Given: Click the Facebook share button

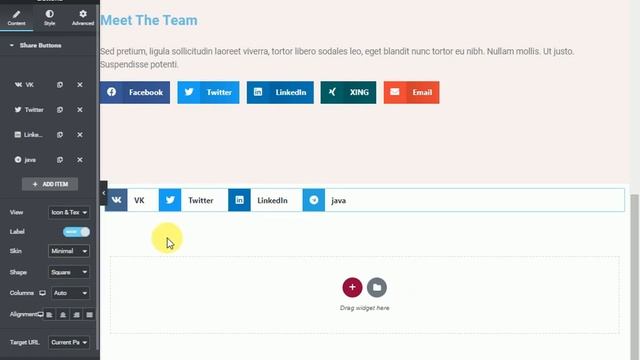Looking at the screenshot, I should pos(135,92).
